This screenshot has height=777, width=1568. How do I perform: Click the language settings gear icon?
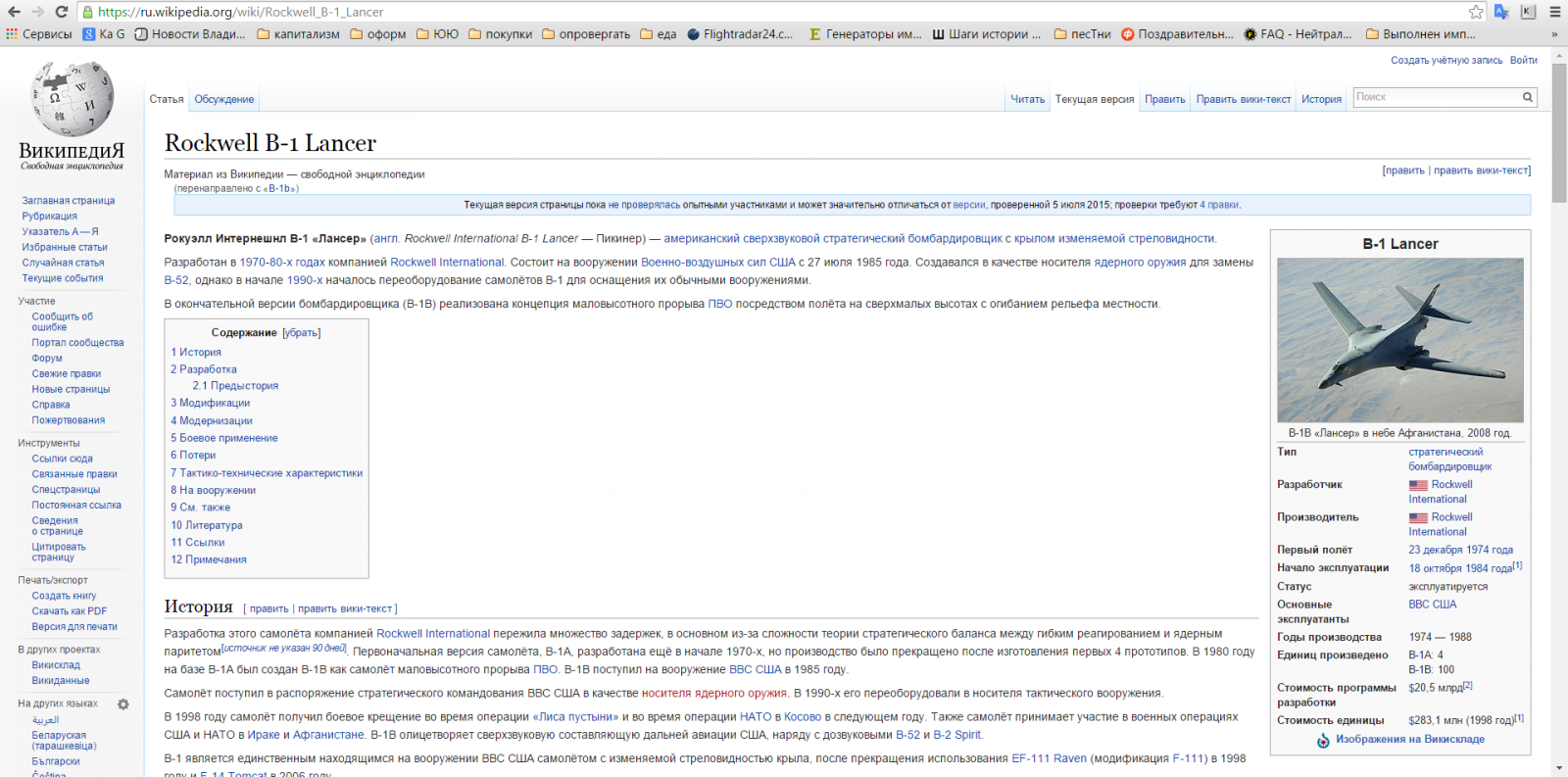[123, 704]
